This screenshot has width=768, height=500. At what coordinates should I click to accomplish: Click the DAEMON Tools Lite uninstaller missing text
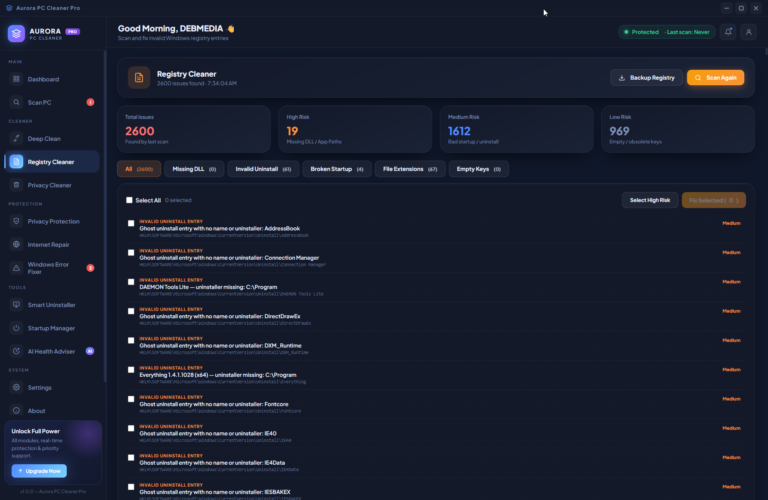click(x=208, y=287)
